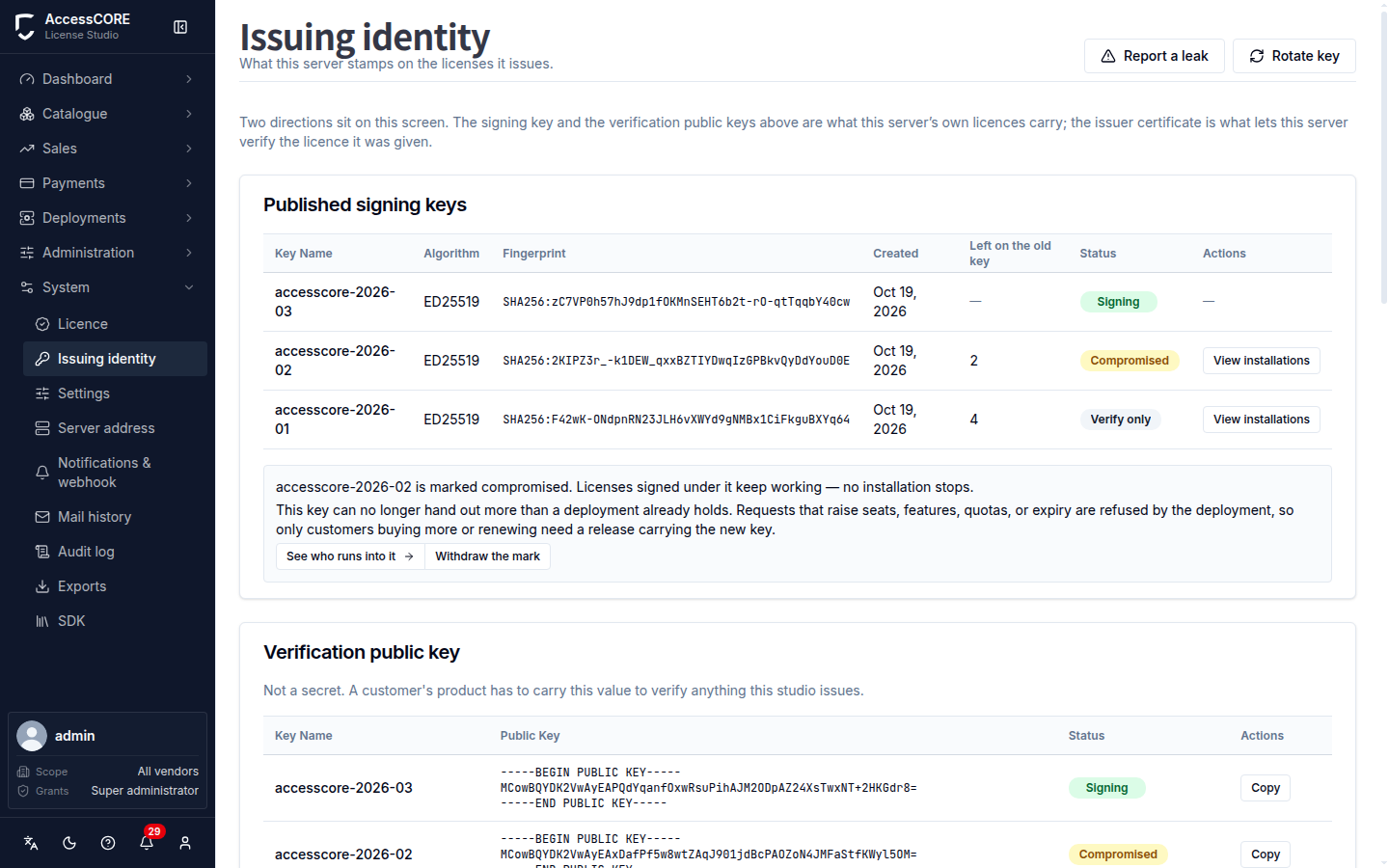
Task: Open the help question-mark icon
Action: 108,843
